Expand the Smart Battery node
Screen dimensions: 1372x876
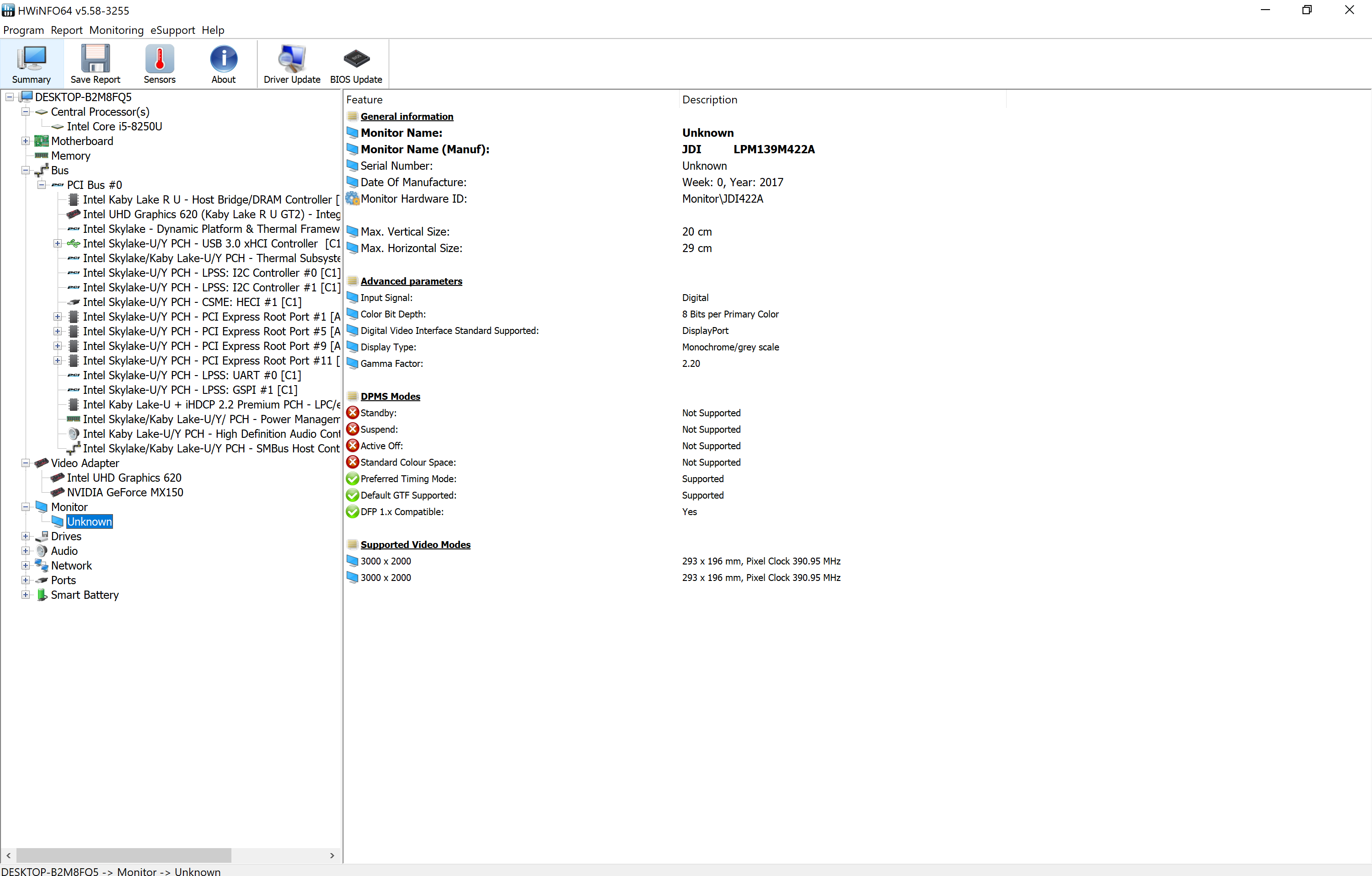click(26, 595)
